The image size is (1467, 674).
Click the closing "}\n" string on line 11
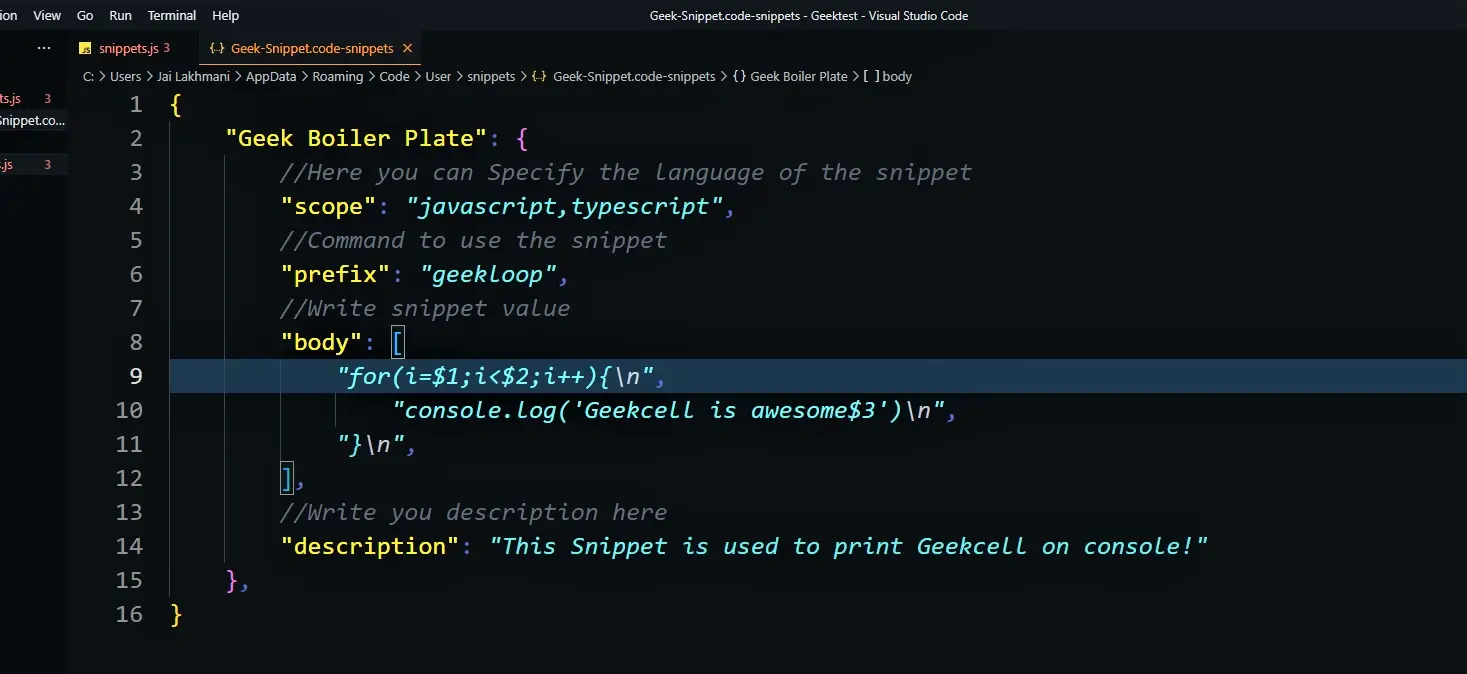click(370, 444)
